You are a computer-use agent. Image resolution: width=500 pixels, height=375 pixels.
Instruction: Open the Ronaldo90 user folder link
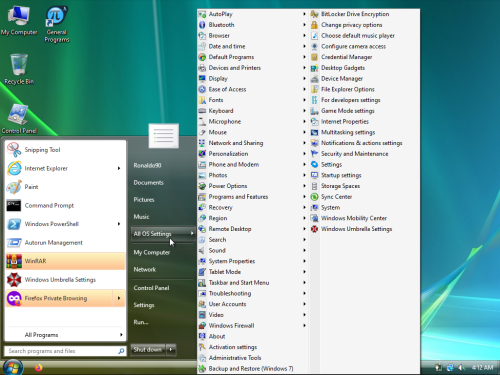point(147,165)
